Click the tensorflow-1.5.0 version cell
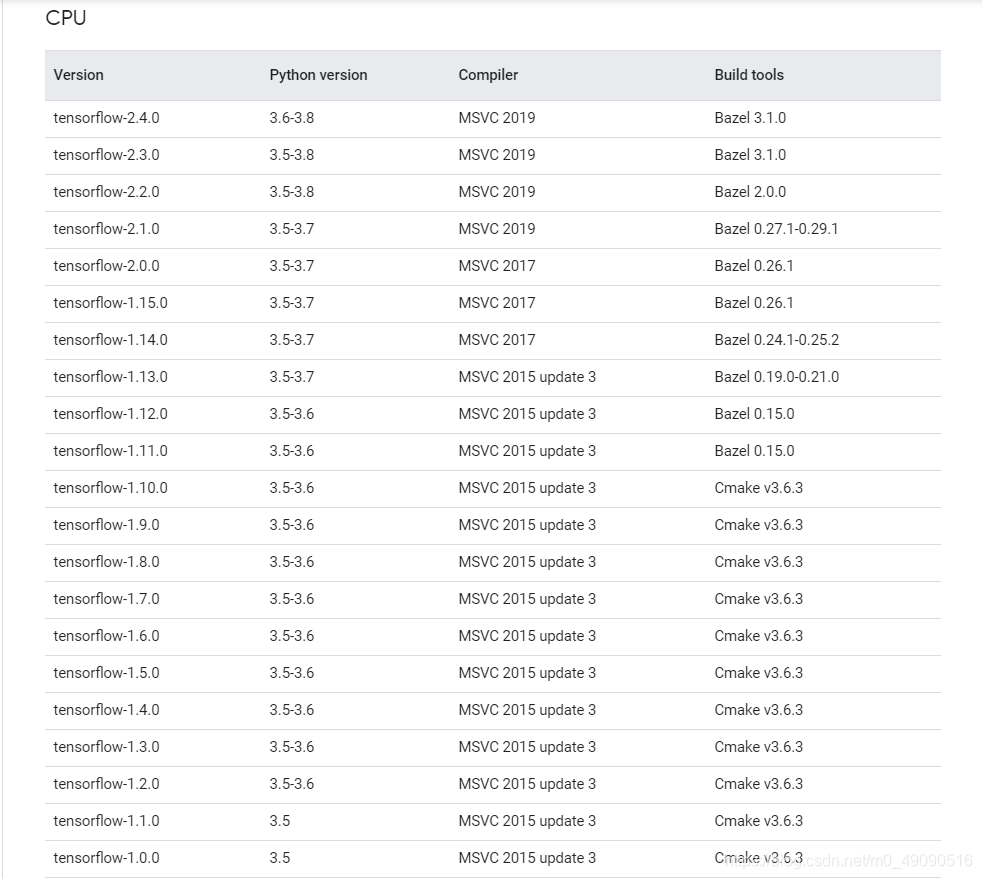Image resolution: width=982 pixels, height=879 pixels. 106,672
